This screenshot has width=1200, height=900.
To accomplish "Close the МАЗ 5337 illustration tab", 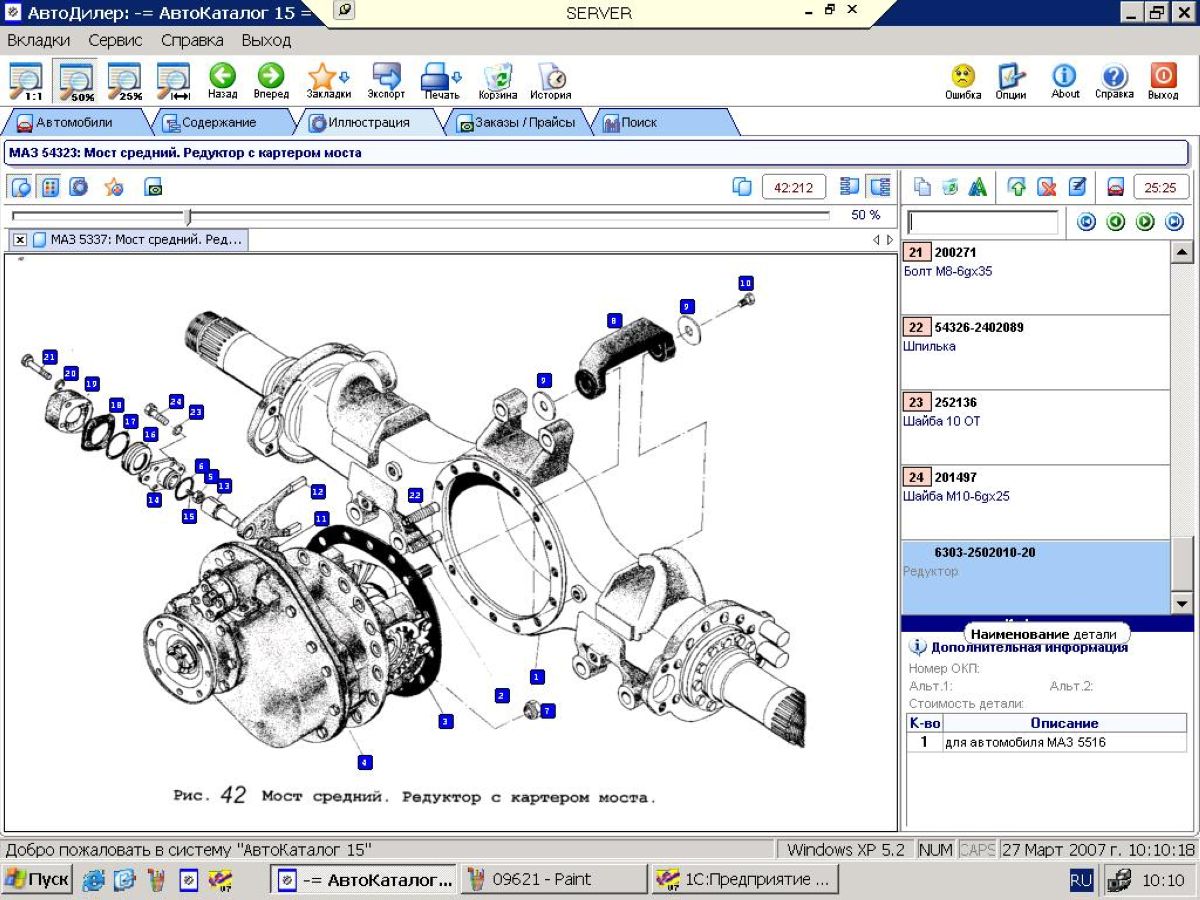I will (20, 240).
